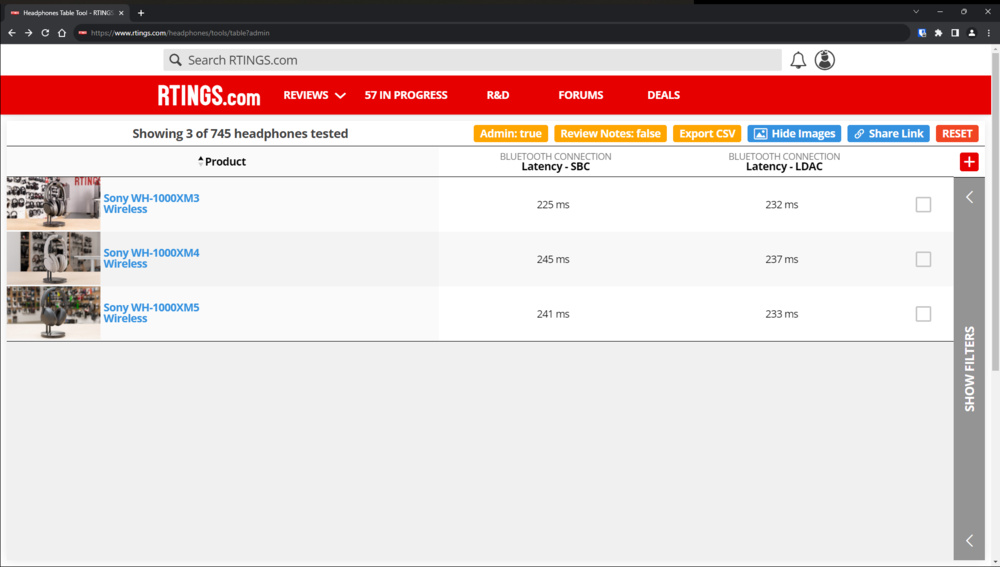The width and height of the screenshot is (1000, 567).
Task: Click the notification bell icon
Action: [x=798, y=61]
